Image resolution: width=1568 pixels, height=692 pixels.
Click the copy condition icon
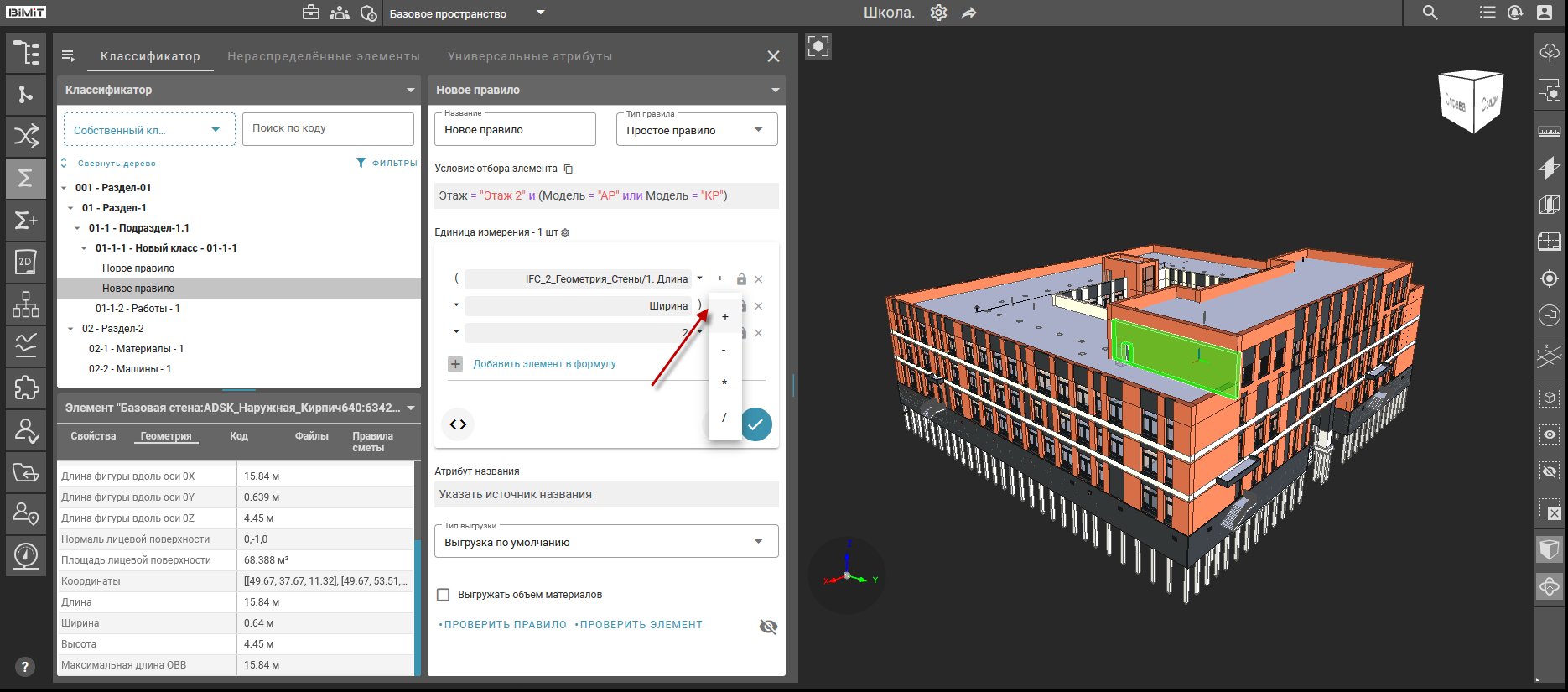(569, 169)
